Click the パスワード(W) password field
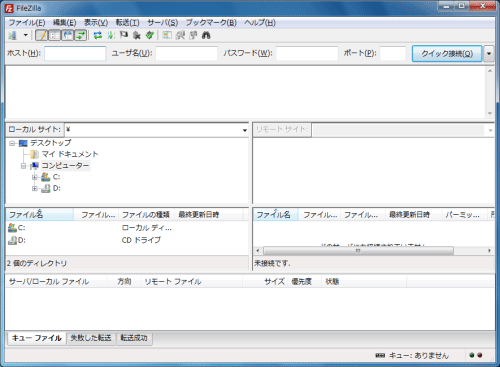This screenshot has height=367, width=500. coord(307,53)
